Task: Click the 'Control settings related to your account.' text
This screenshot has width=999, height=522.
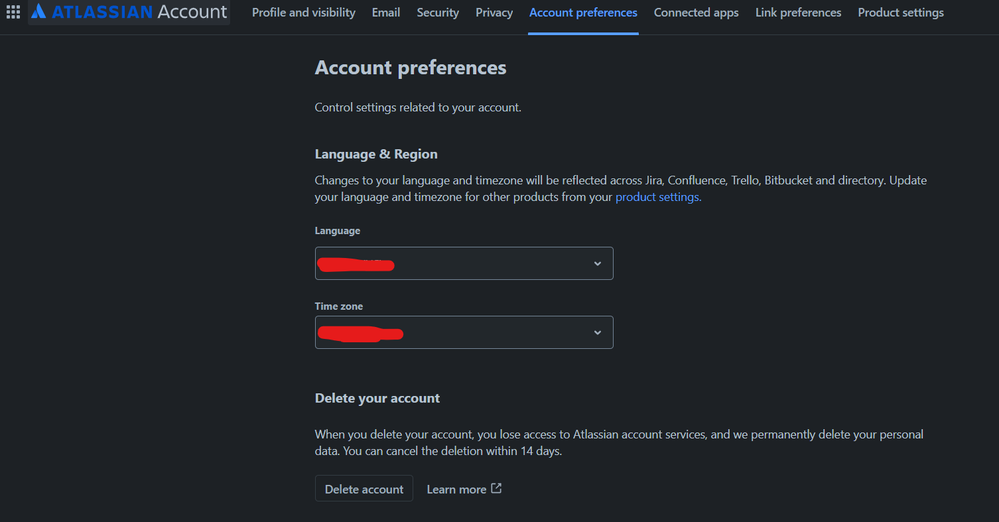Action: point(418,108)
